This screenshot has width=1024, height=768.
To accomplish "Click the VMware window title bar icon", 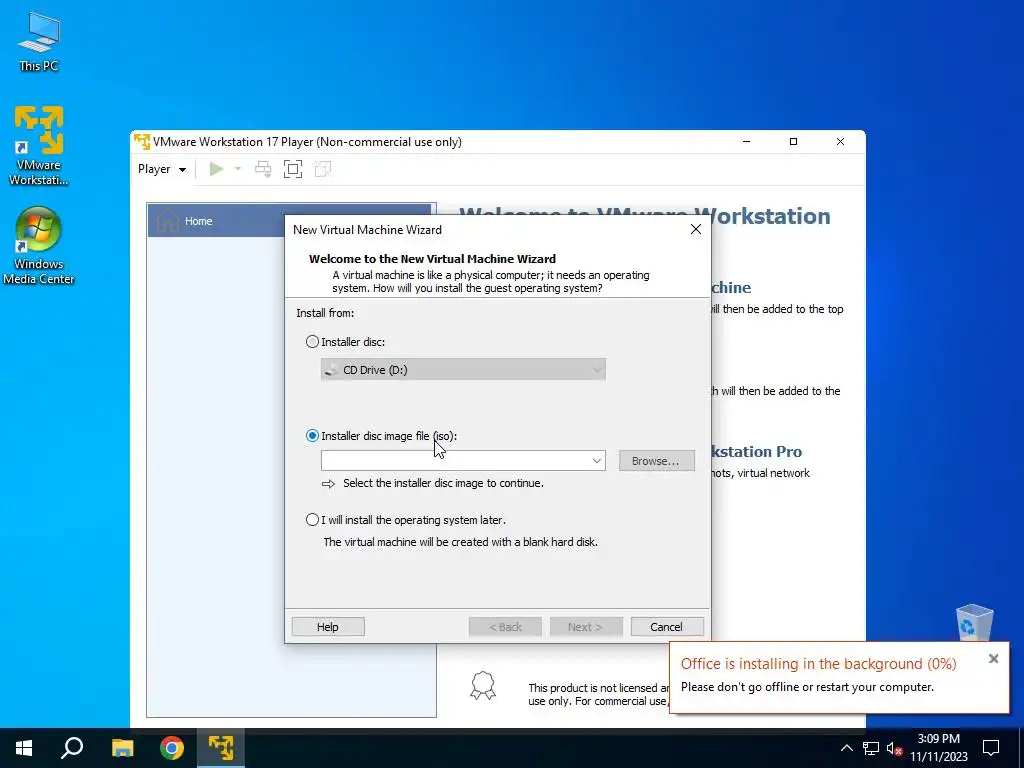I will coord(142,142).
